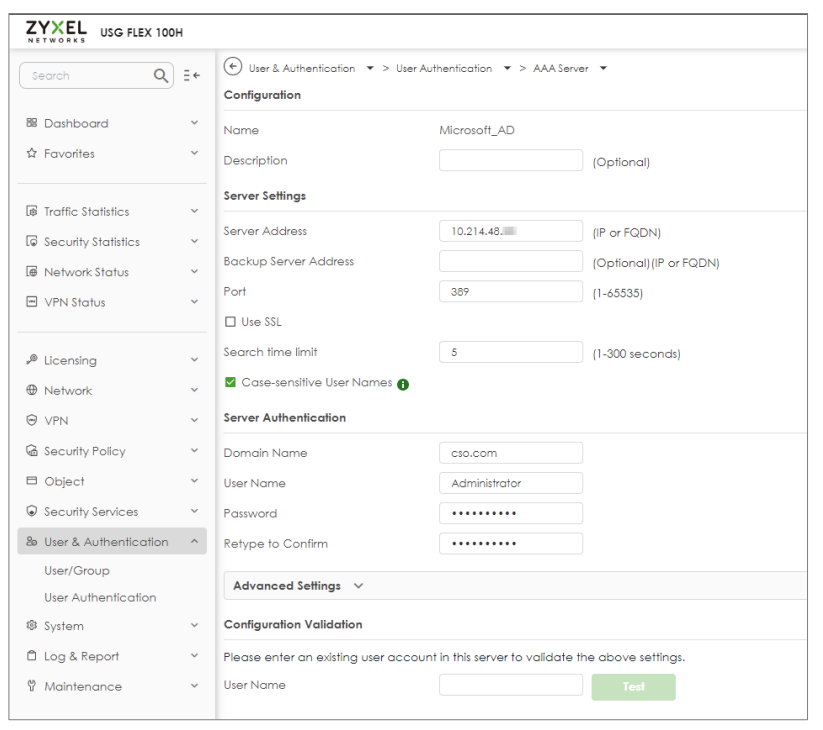This screenshot has width=823, height=730.
Task: Collapse the sidebar menu icon
Action: 192,76
